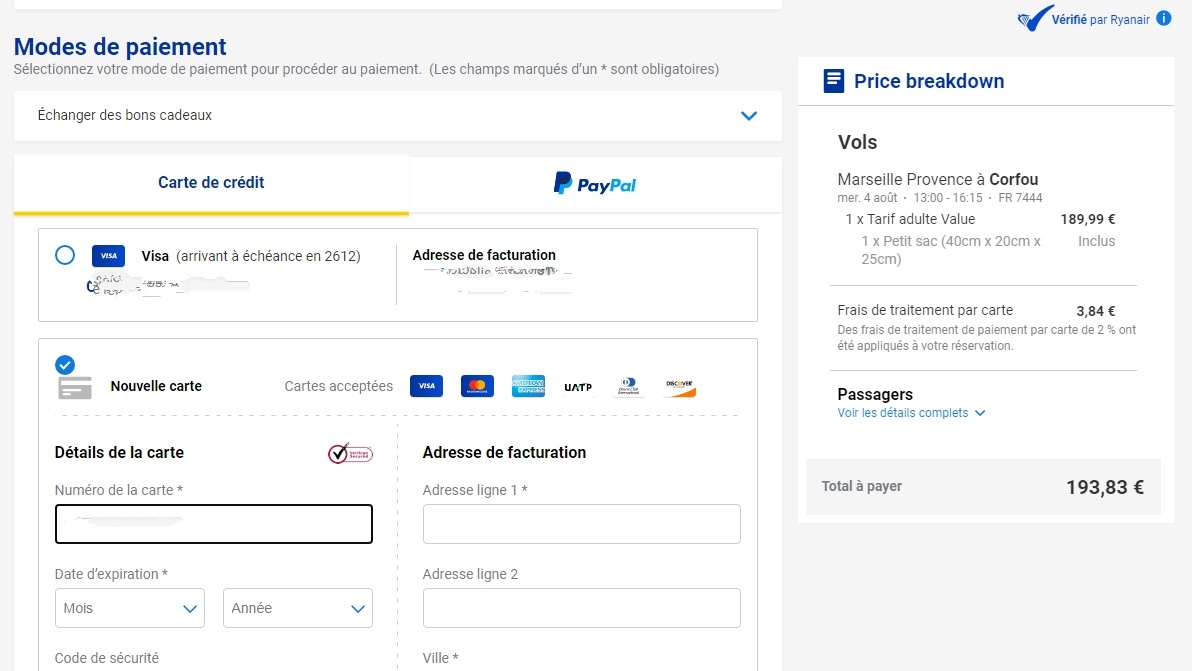
Task: Open the Année expiration dropdown
Action: [x=297, y=608]
